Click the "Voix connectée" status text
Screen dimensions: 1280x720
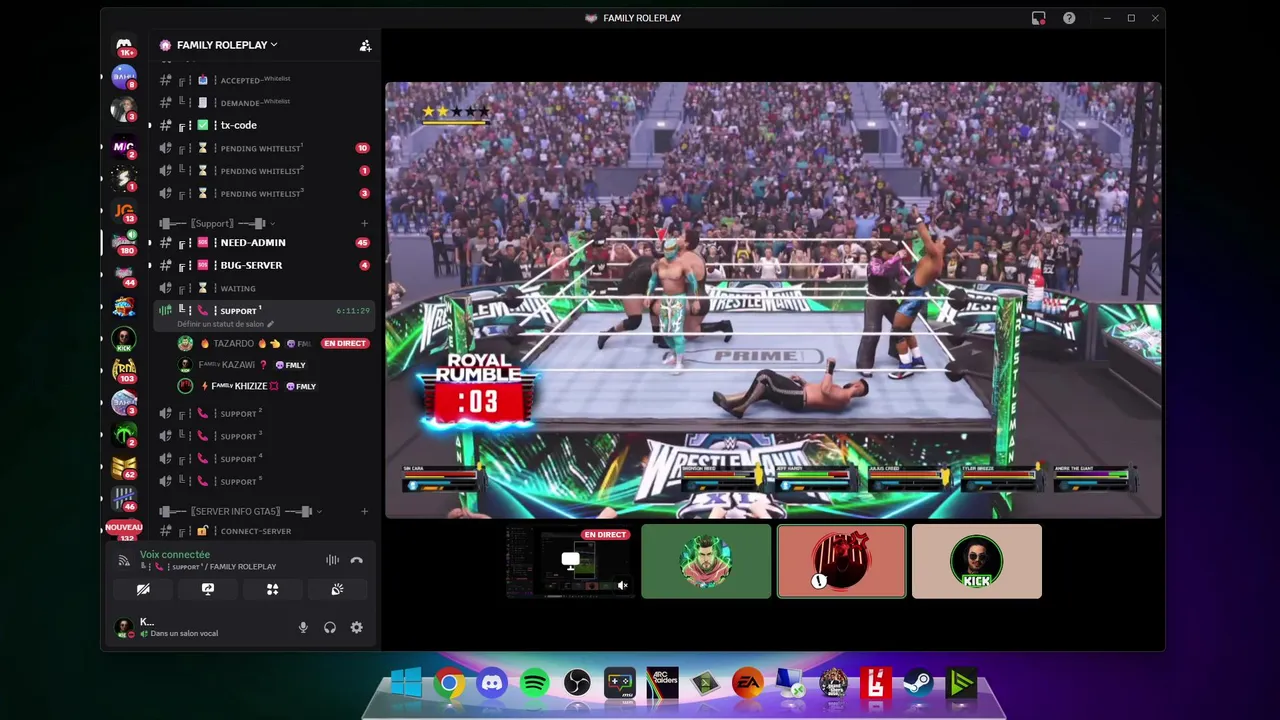click(175, 554)
